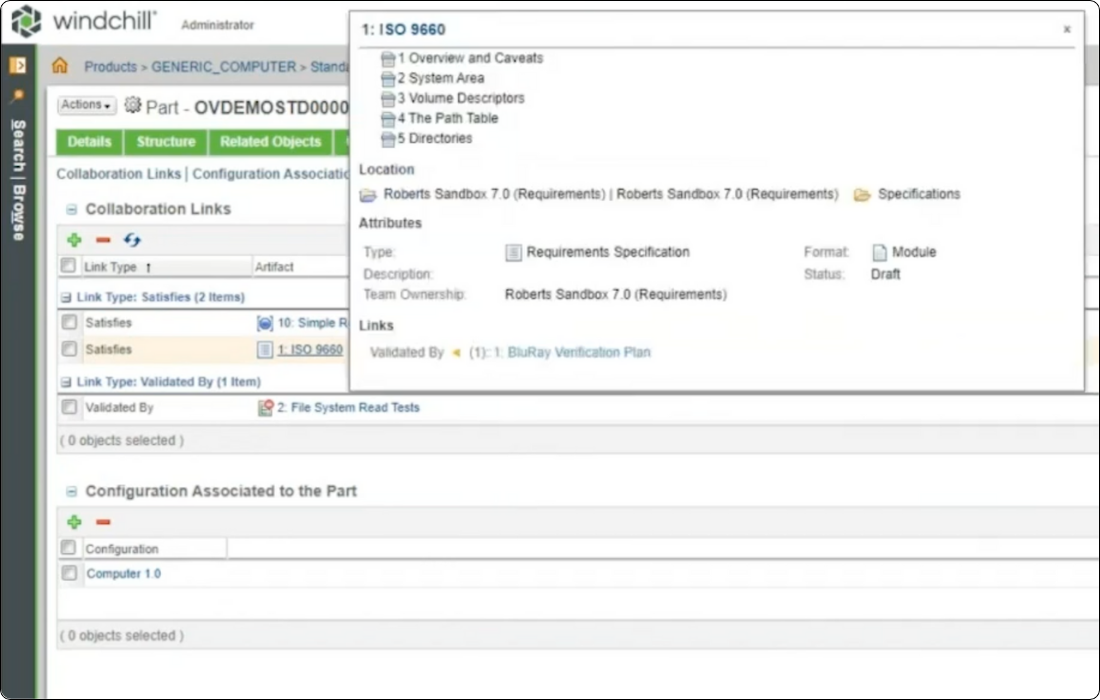Open Products breadcrumb link
The image size is (1100, 700).
tap(111, 67)
